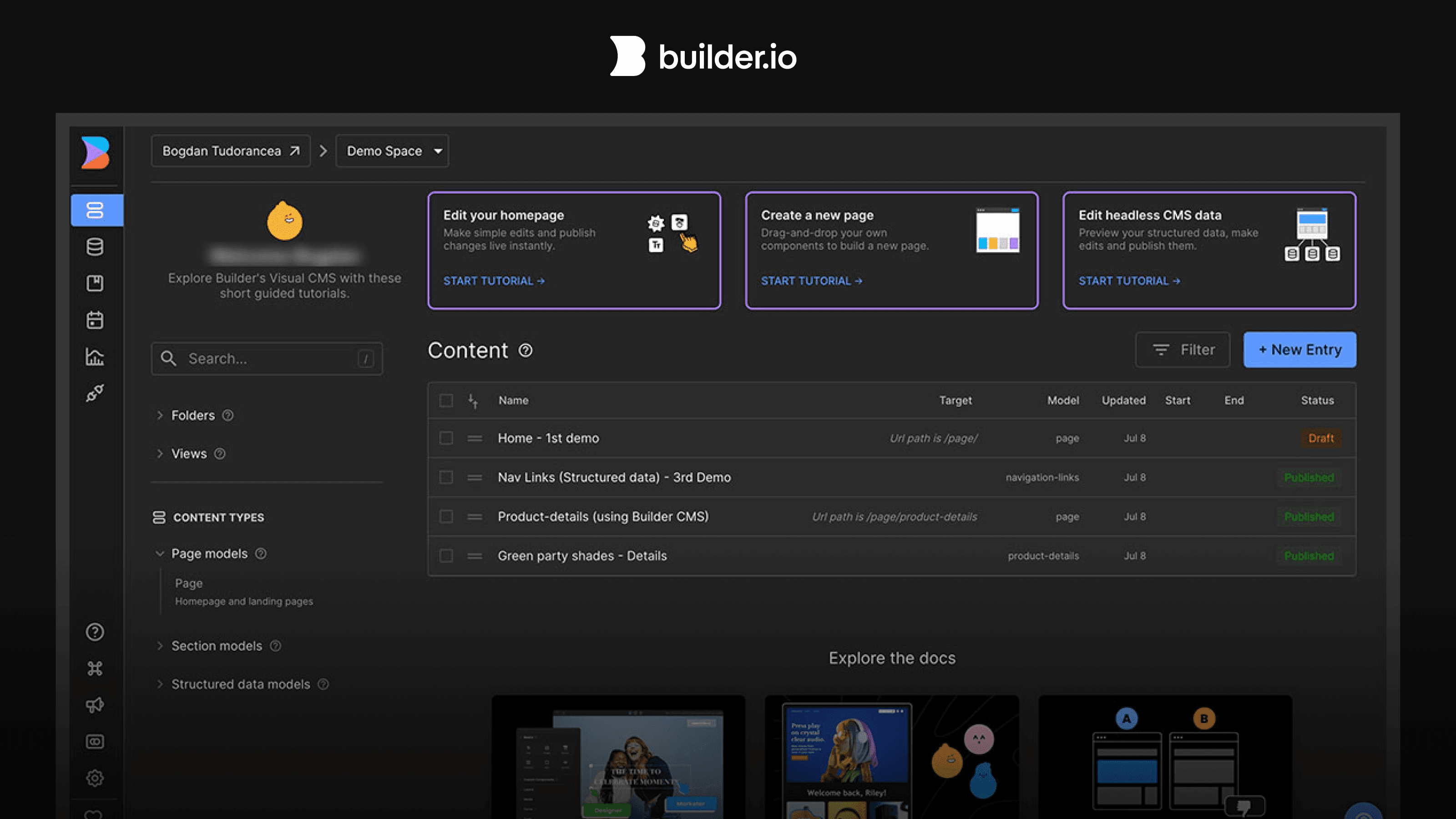Collapse the Page models section
Screen dimensions: 1456x819
(160, 554)
